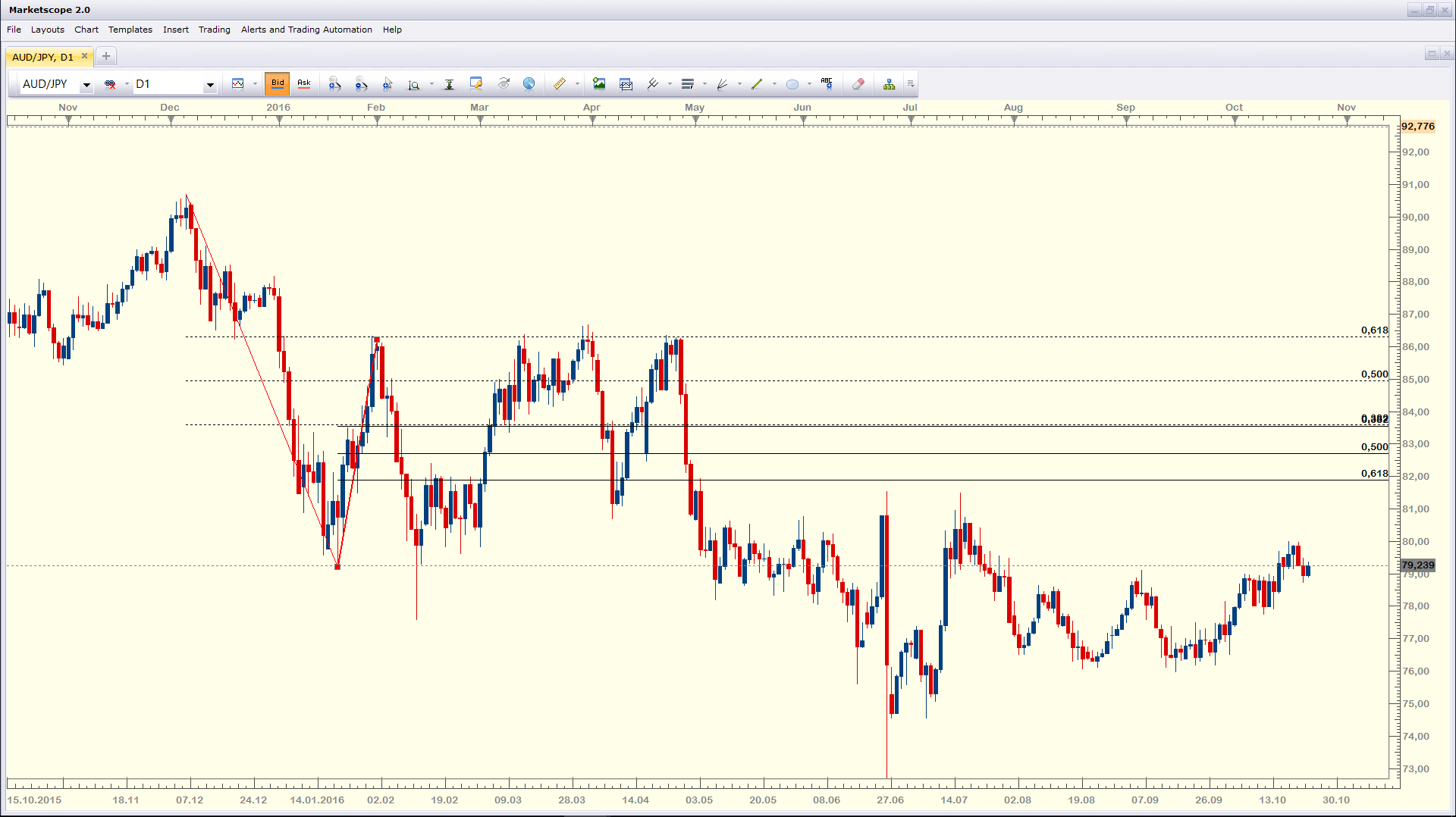Click the zoom in icon
Viewport: 1456px width, 817px height.
[334, 84]
